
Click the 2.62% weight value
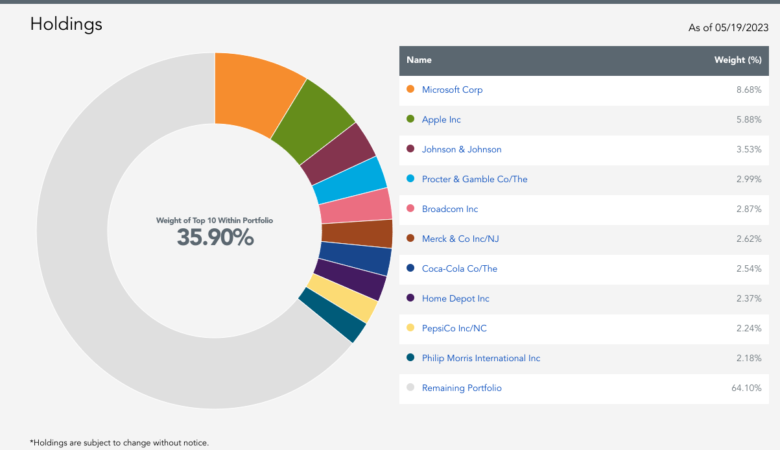749,239
